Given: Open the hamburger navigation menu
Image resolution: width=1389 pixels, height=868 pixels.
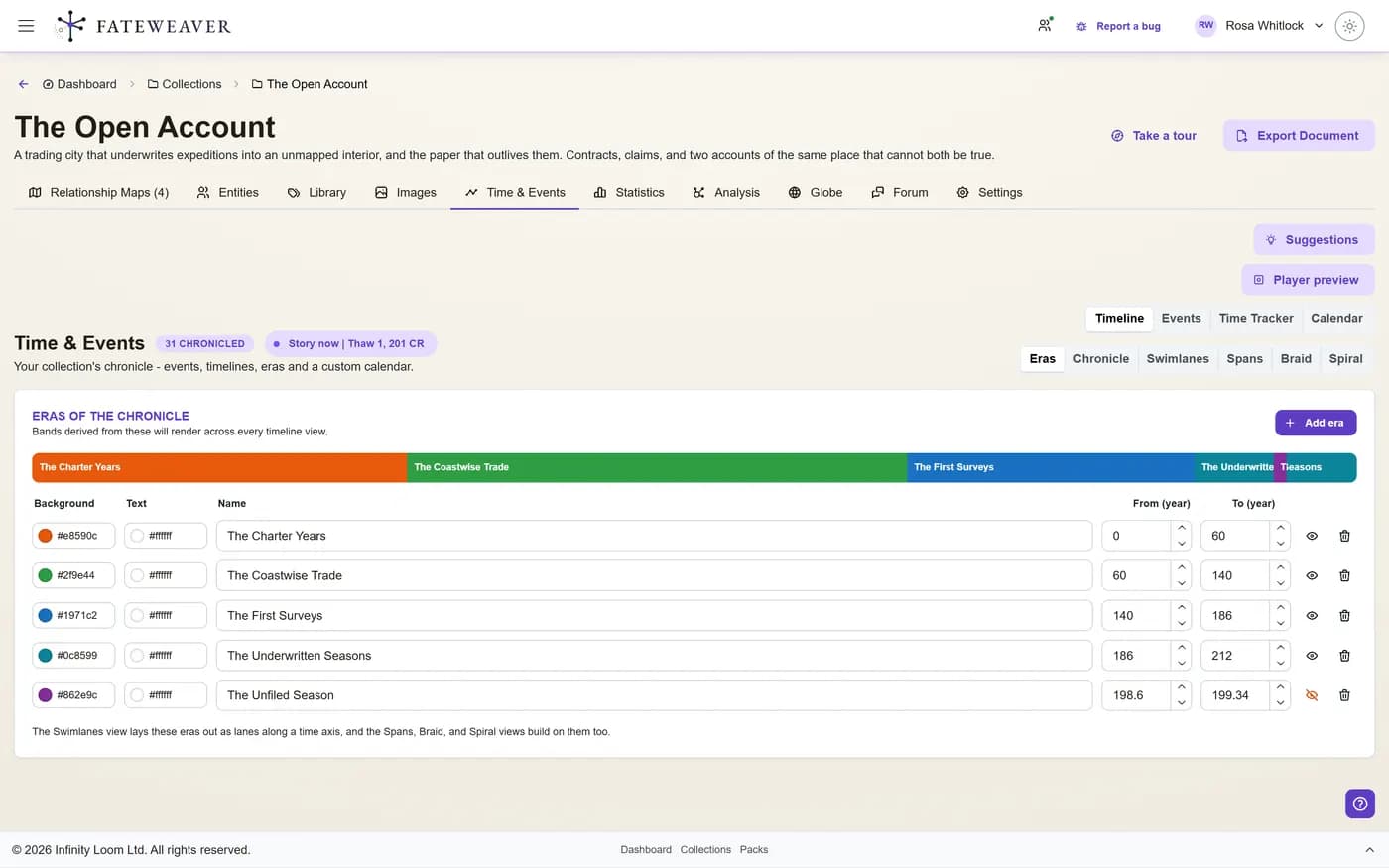Looking at the screenshot, I should [26, 26].
